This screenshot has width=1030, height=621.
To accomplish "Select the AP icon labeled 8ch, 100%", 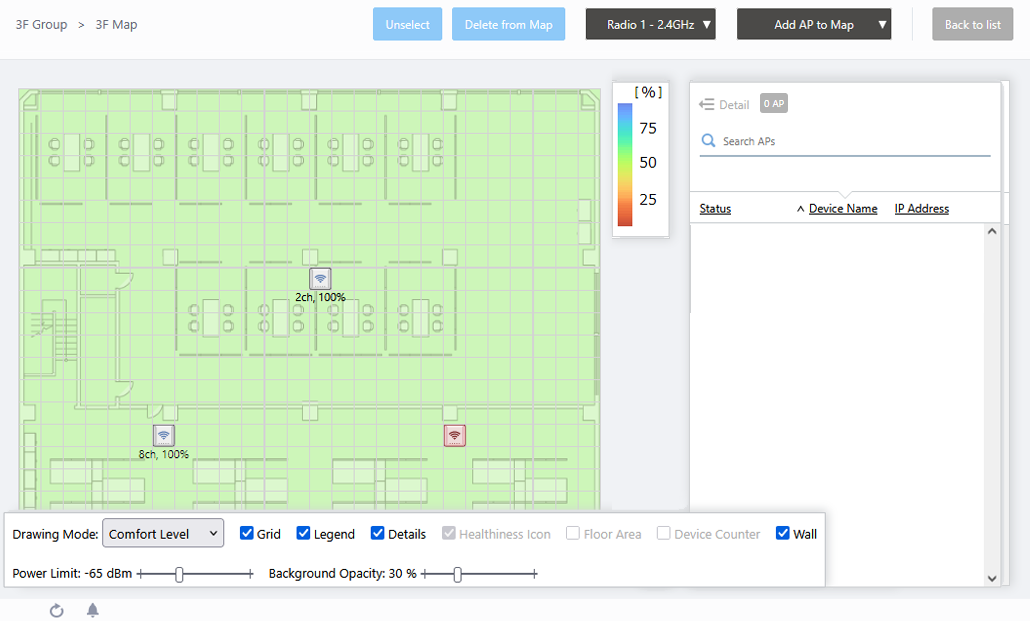I will tap(164, 435).
